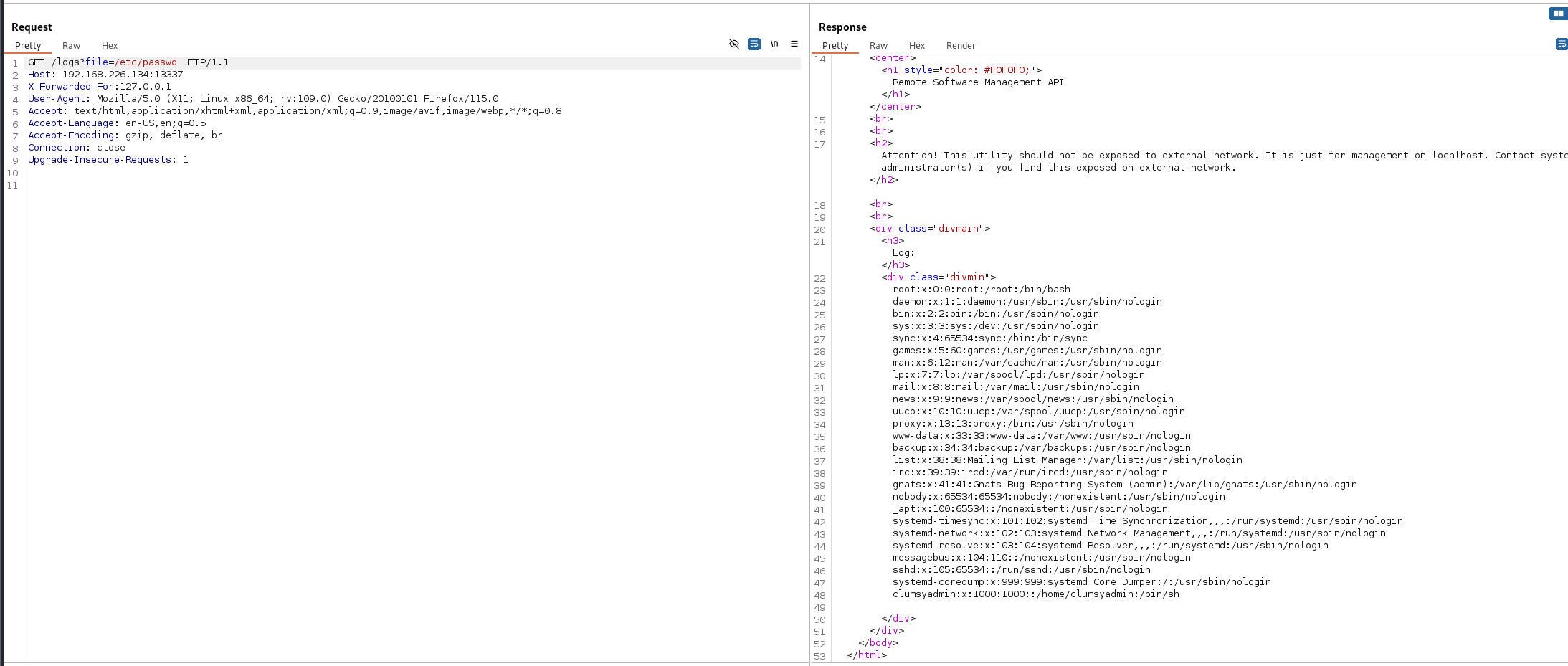This screenshot has height=666, width=1568.
Task: Click the Connection: close header
Action: pyautogui.click(x=77, y=148)
